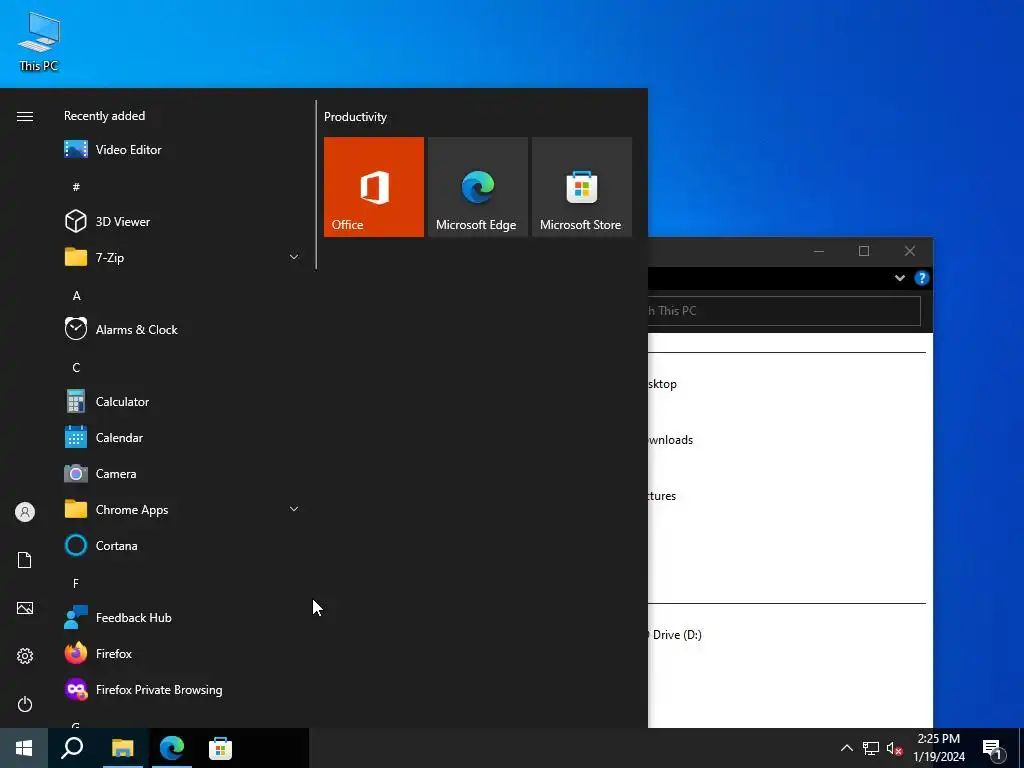Viewport: 1024px width, 768px height.
Task: Expand the 7-Zip folder chevron
Action: [294, 257]
